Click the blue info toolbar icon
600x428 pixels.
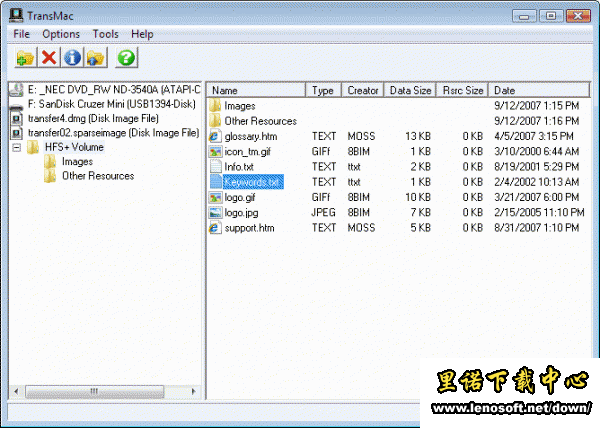coord(72,58)
